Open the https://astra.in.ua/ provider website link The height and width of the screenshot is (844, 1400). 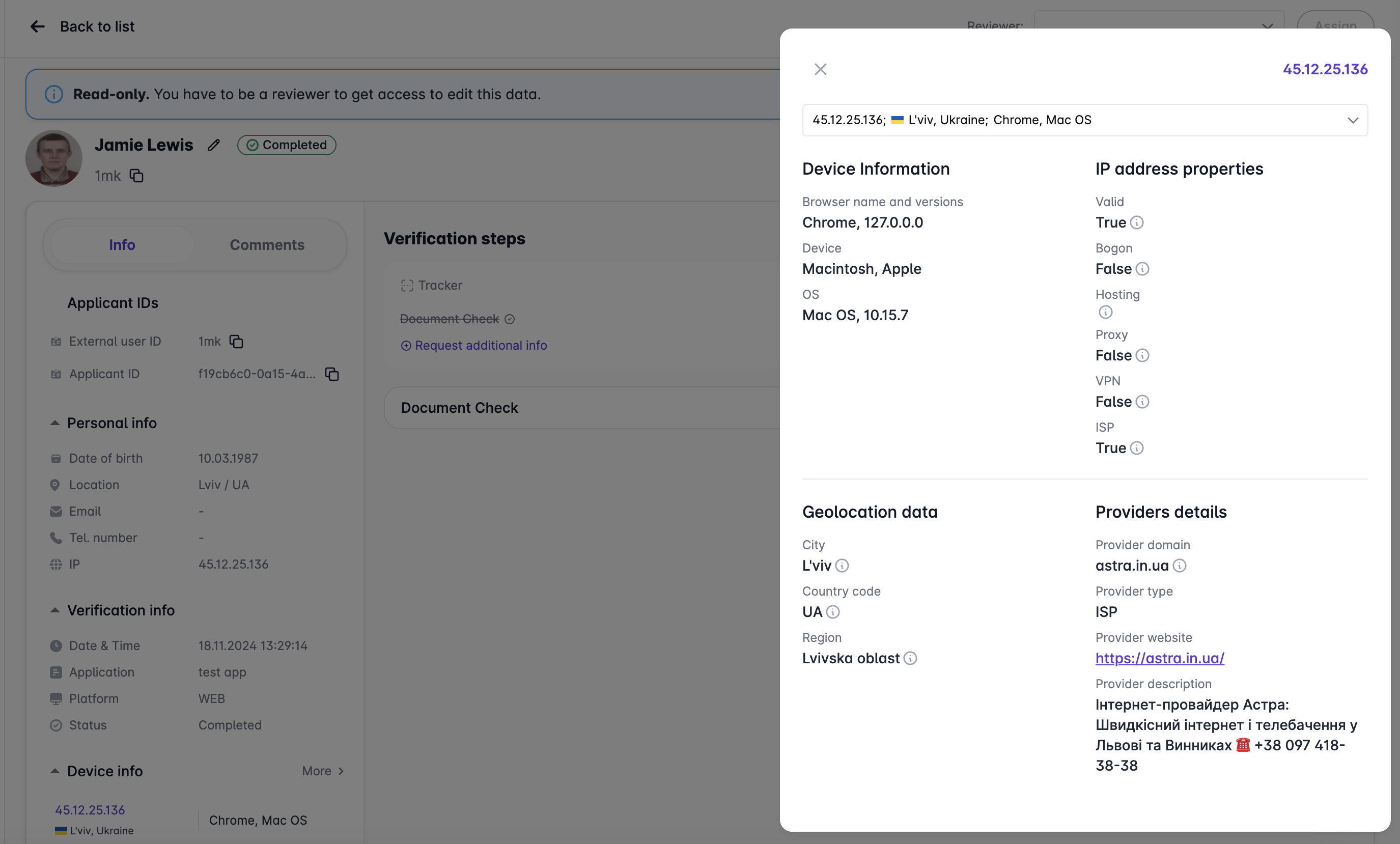1160,658
